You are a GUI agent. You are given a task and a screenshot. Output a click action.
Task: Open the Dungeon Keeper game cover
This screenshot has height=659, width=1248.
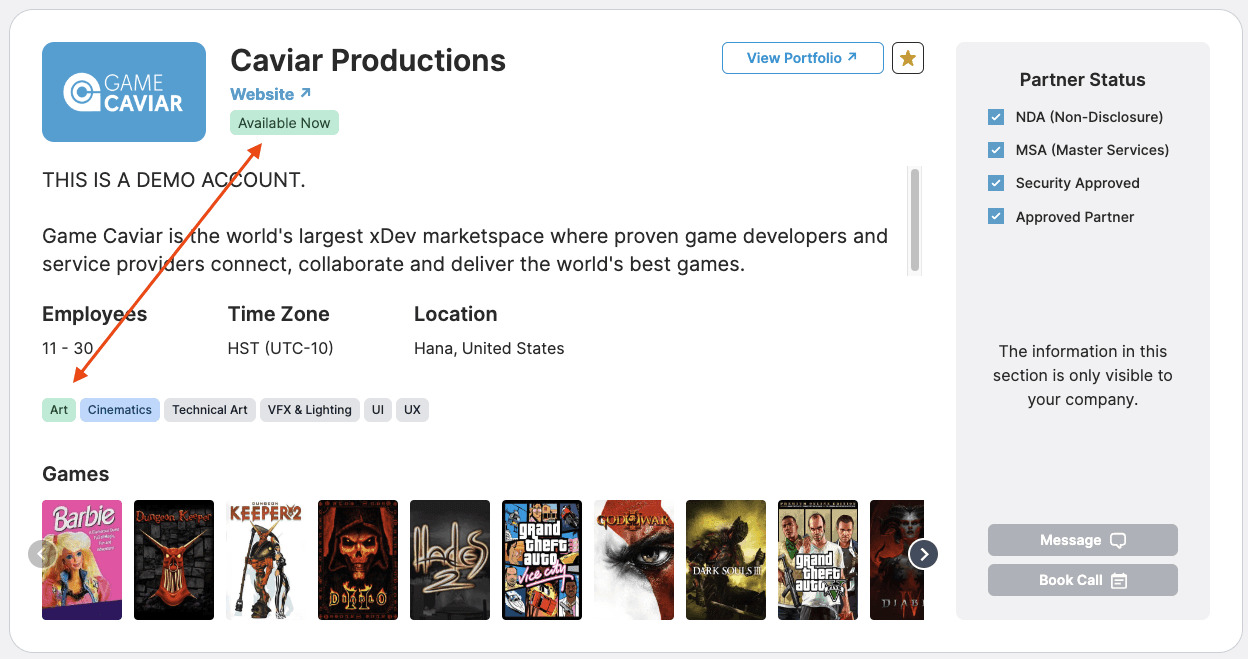(174, 560)
